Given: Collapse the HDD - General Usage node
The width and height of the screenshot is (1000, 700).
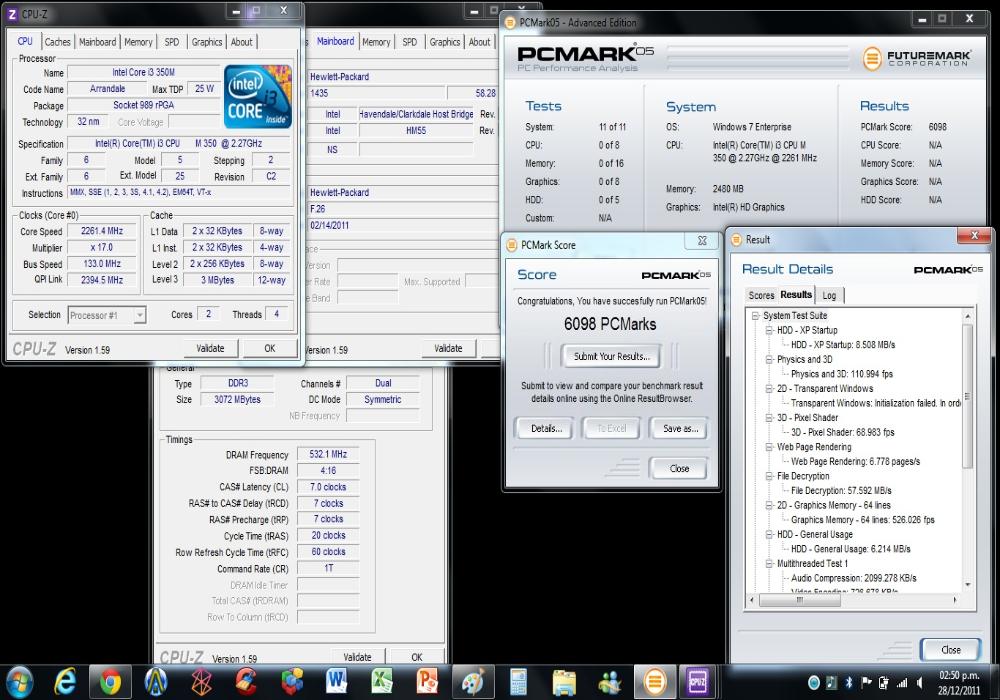Looking at the screenshot, I should click(770, 534).
